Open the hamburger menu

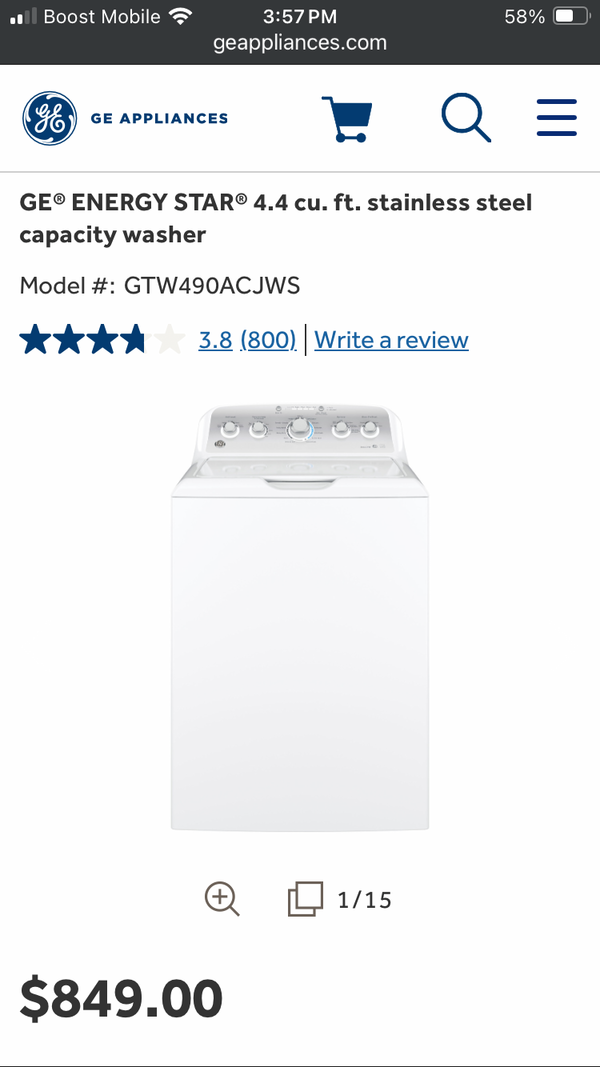[x=556, y=118]
